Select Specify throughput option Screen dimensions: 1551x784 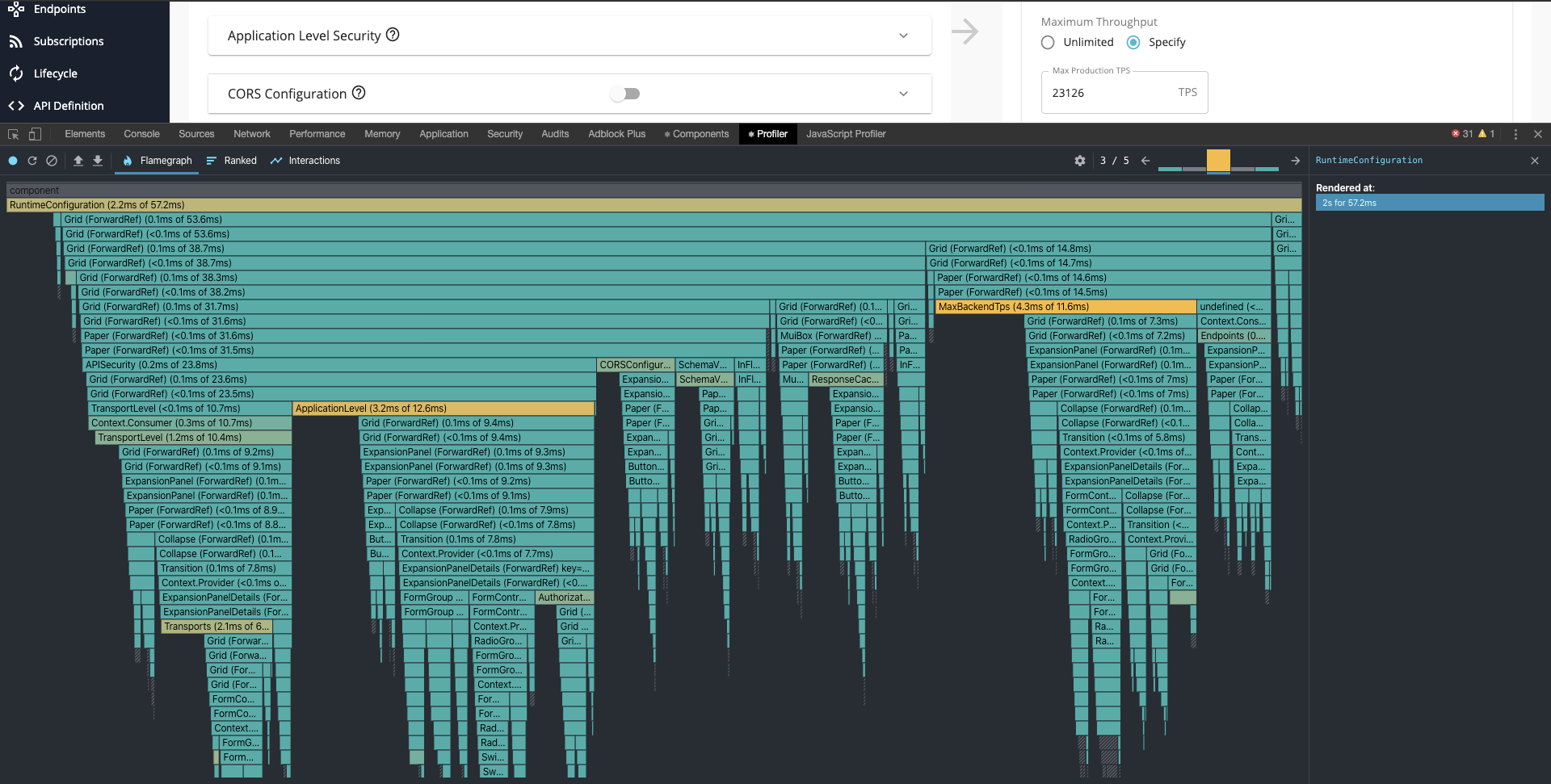coord(1133,42)
